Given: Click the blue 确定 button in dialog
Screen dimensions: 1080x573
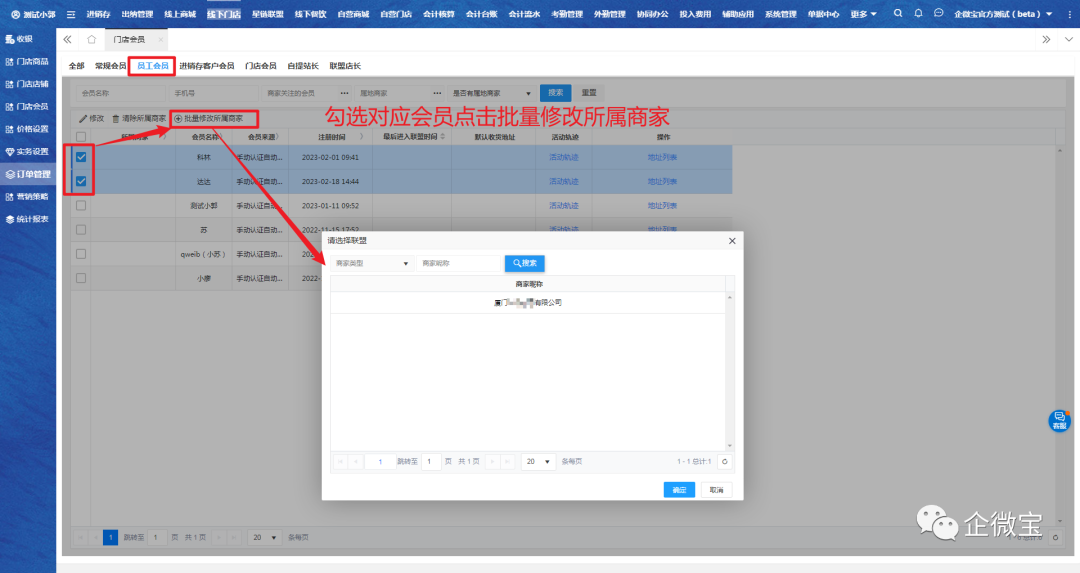Looking at the screenshot, I should 679,490.
